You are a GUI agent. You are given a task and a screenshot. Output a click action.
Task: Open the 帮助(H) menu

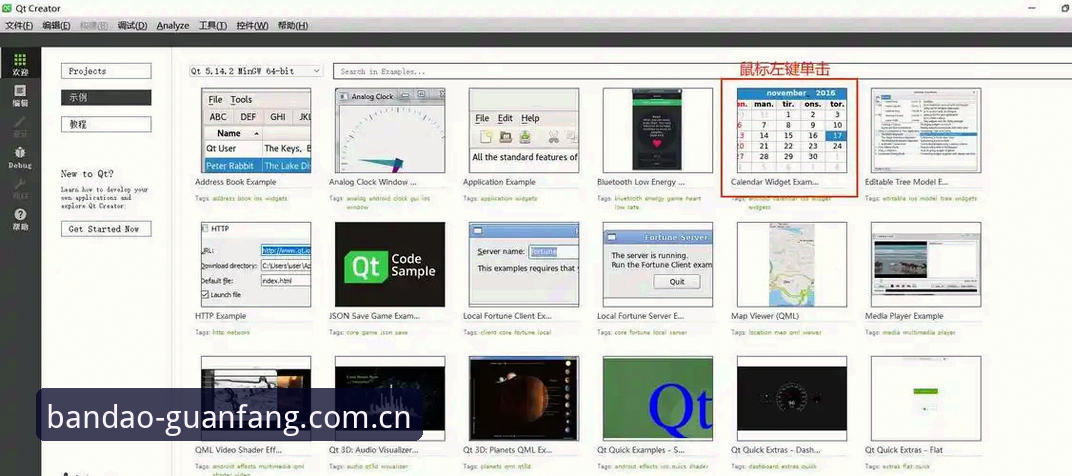coord(293,25)
